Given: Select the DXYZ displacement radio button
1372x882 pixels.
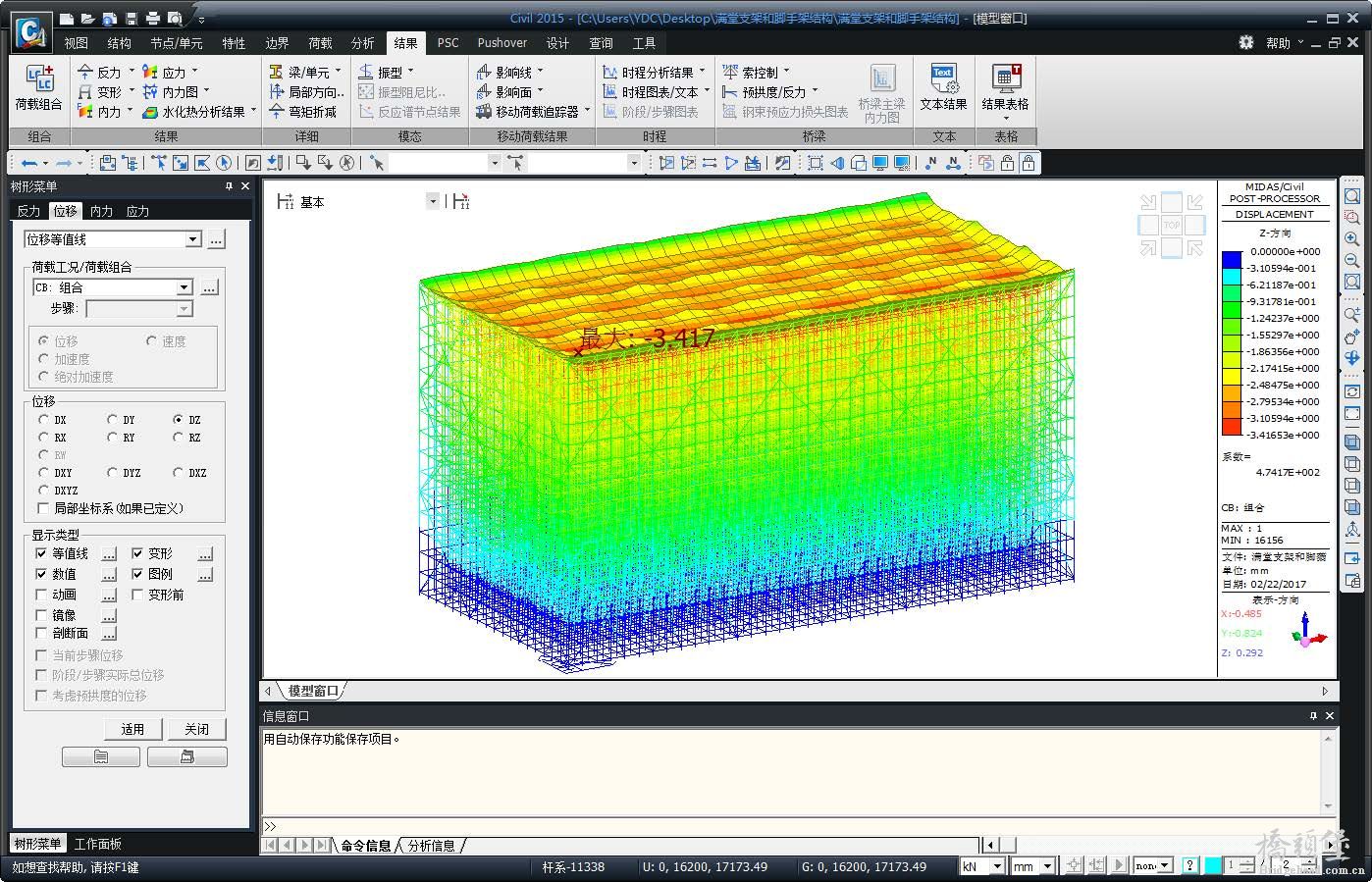Looking at the screenshot, I should 43,491.
